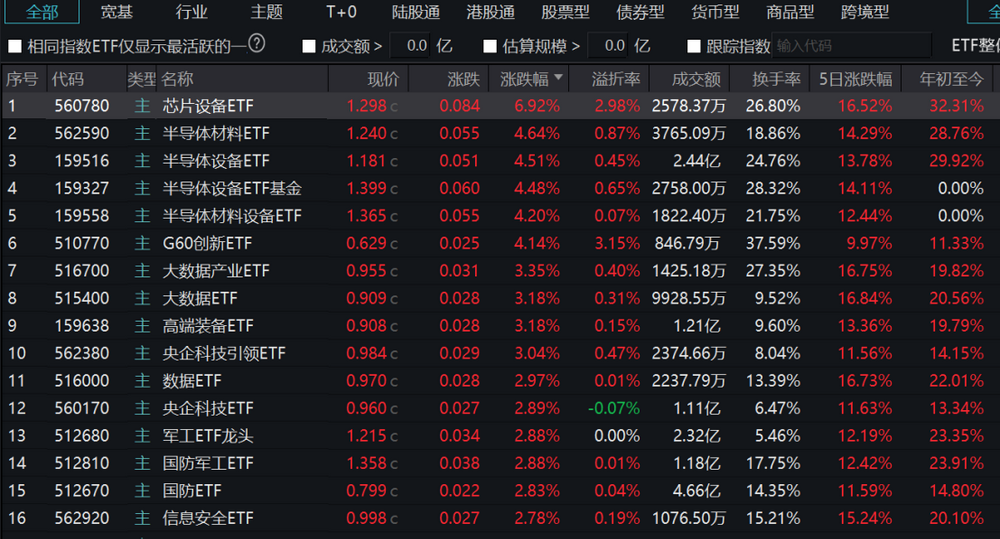Click the 主 type icon for 信息安全ETF
Image resolution: width=1000 pixels, height=539 pixels.
pos(141,518)
